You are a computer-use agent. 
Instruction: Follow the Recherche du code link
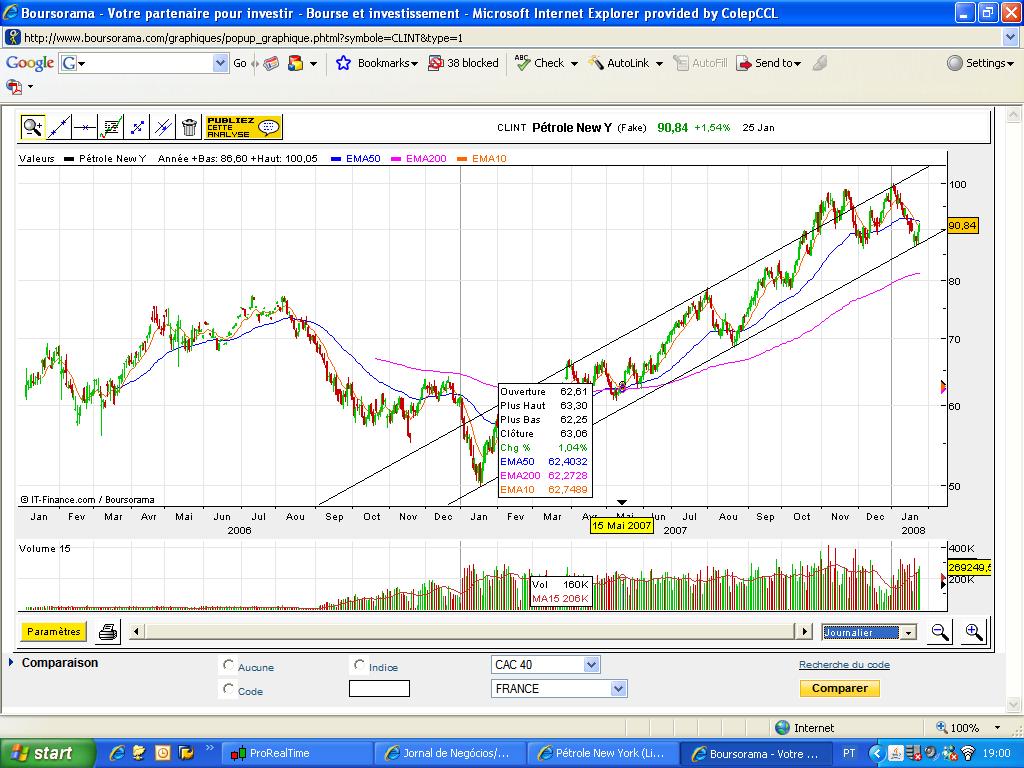844,665
